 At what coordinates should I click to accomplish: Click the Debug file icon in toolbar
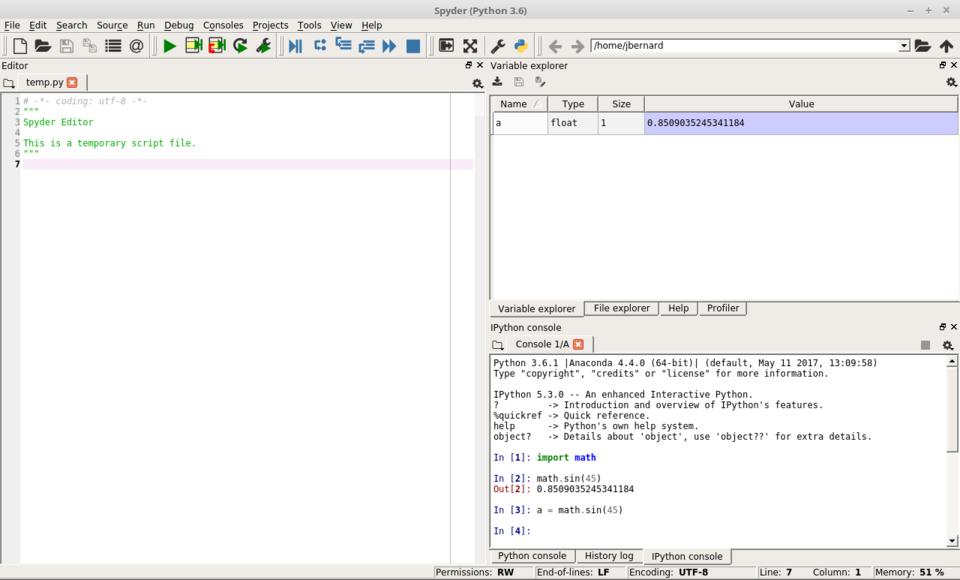(295, 46)
